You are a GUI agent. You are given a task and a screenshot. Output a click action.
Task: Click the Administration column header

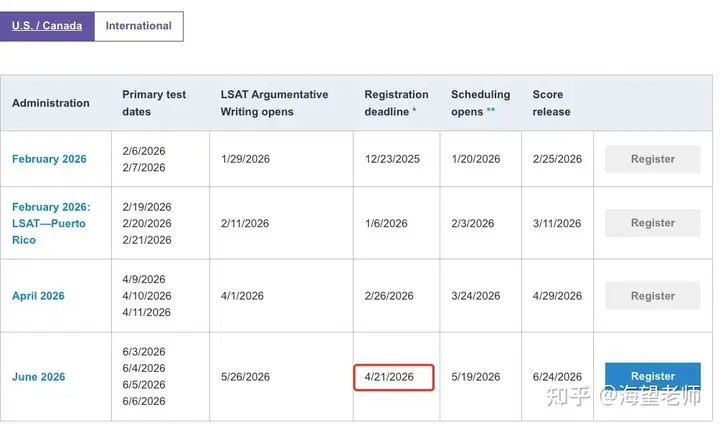click(x=51, y=103)
